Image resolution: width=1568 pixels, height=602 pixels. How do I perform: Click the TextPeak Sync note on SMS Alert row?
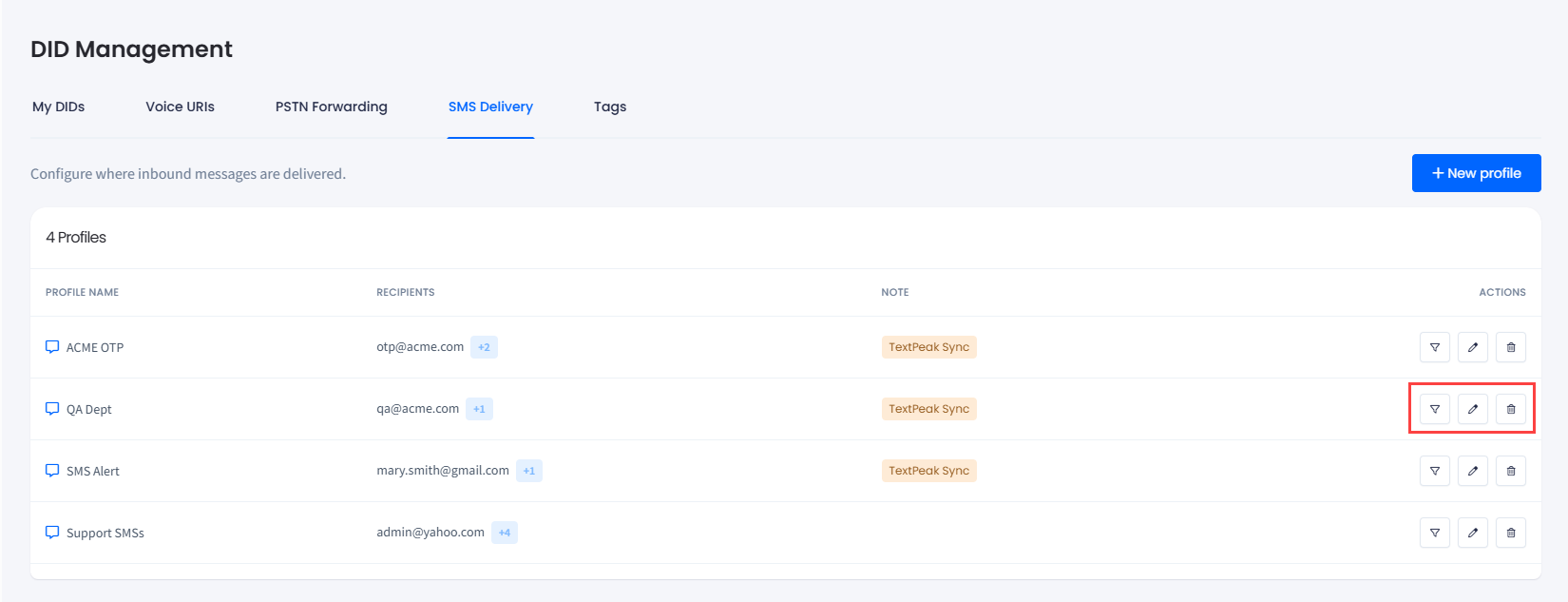(x=929, y=471)
